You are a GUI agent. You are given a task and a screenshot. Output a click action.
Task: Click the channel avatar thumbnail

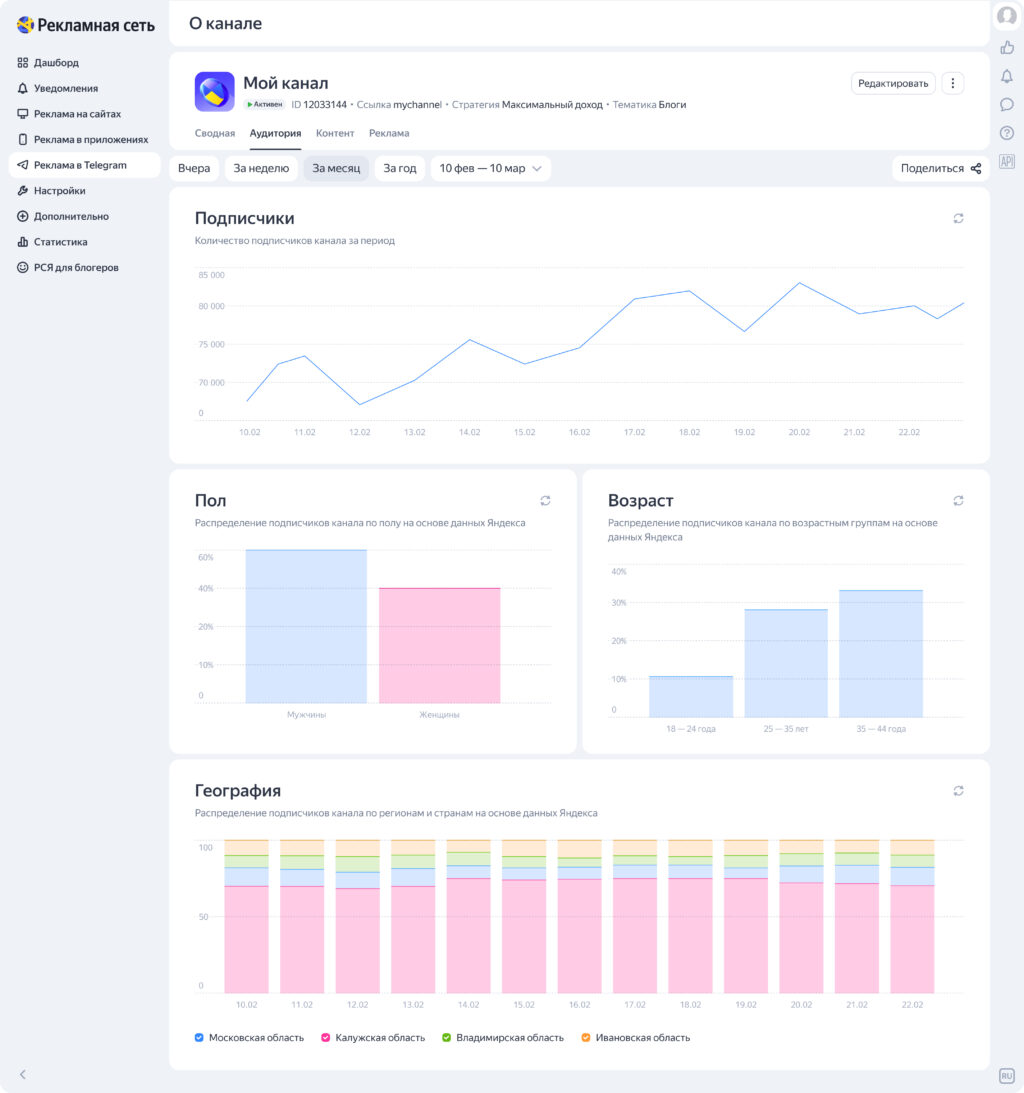tap(214, 91)
